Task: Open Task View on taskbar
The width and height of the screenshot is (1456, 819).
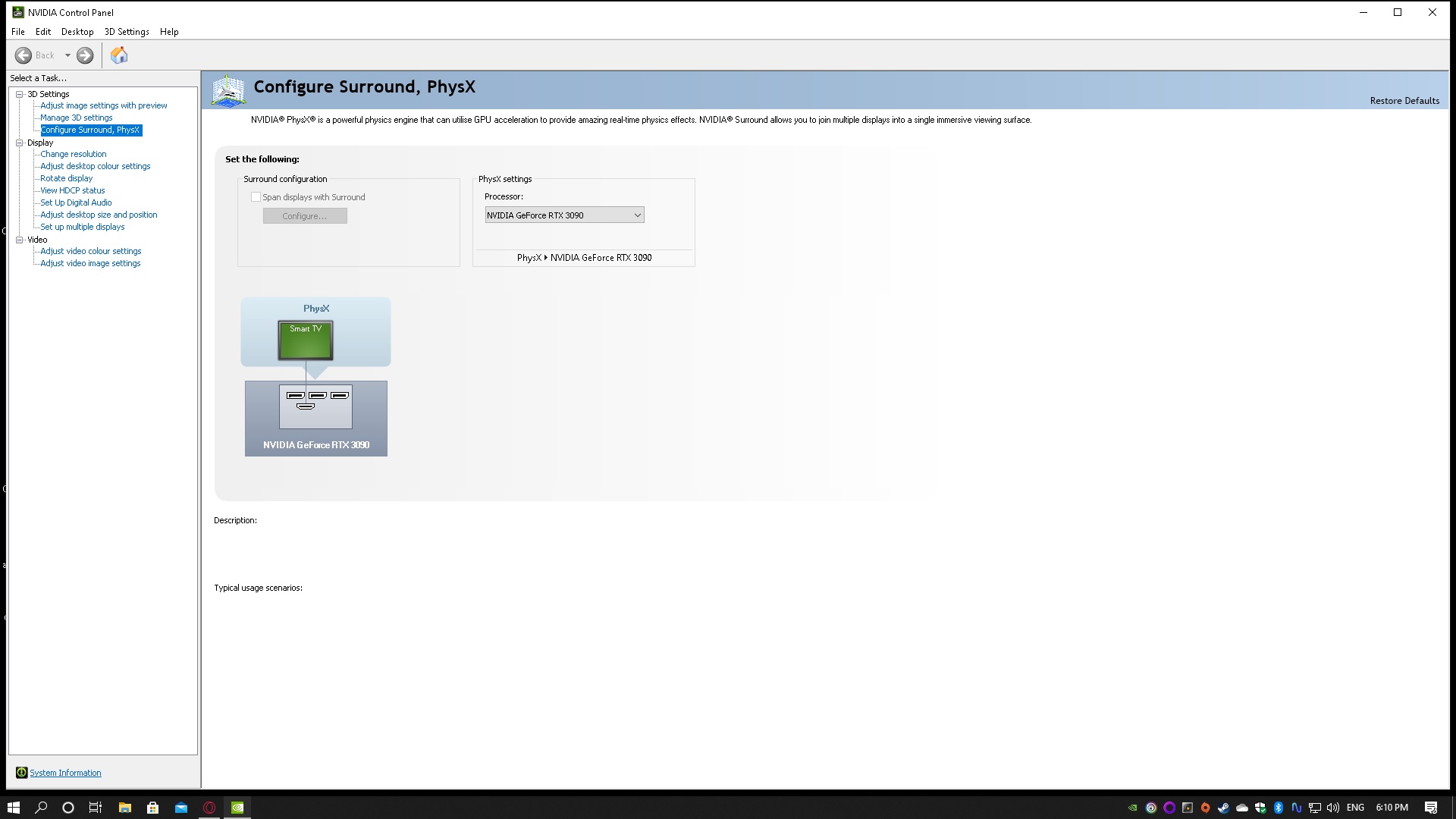Action: [96, 808]
